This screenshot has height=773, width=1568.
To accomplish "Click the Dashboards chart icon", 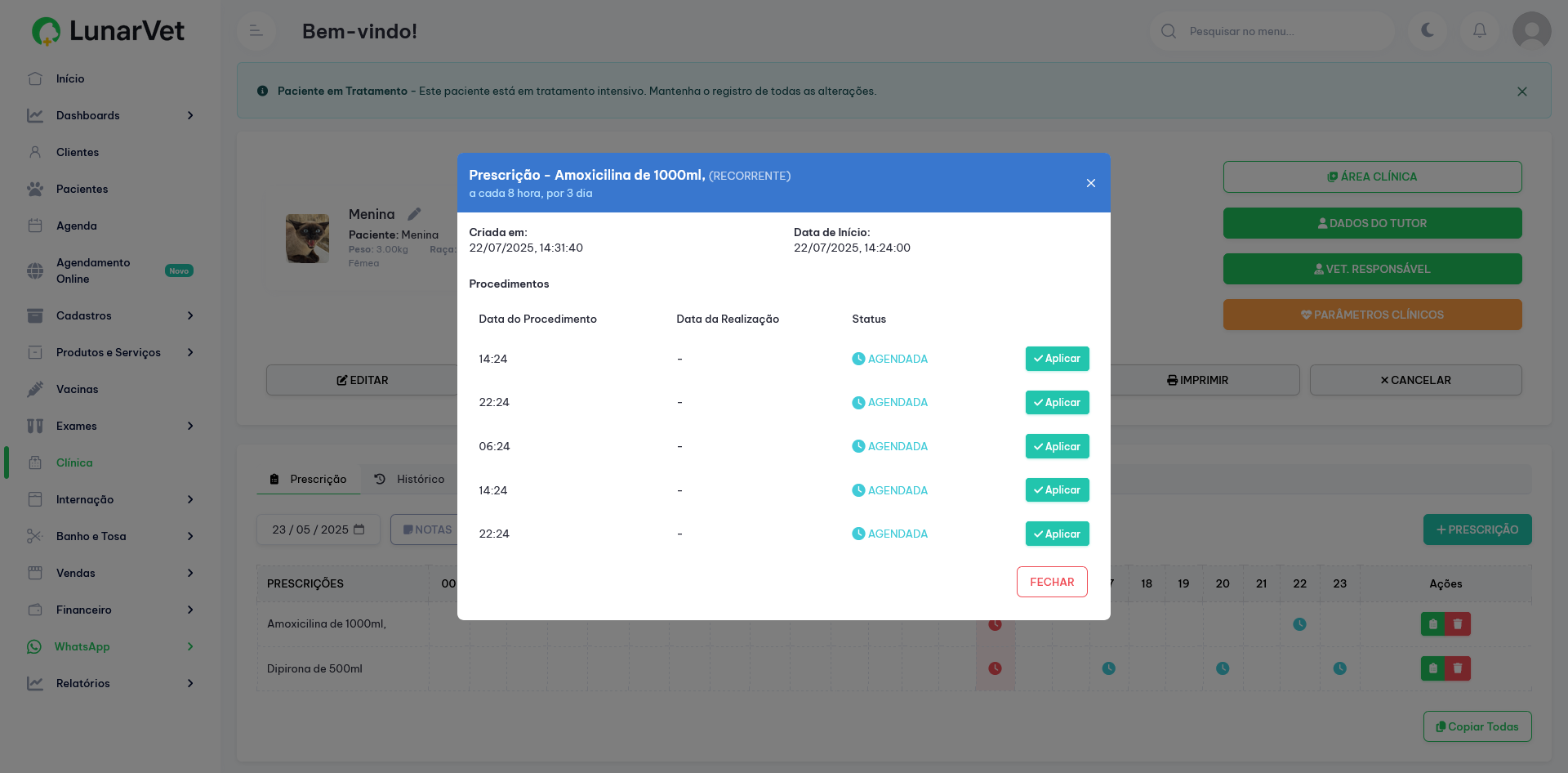I will pos(35,115).
